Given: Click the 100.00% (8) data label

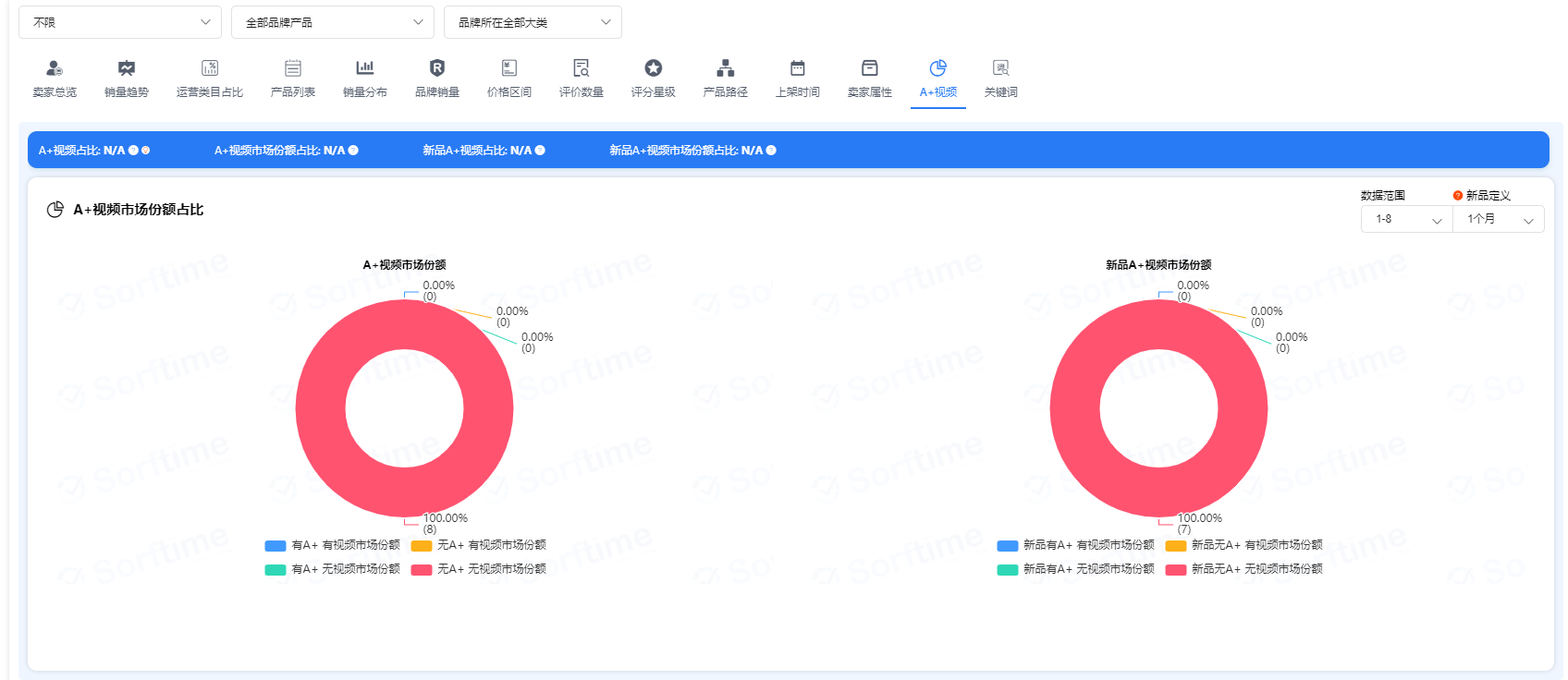Looking at the screenshot, I should [x=446, y=524].
